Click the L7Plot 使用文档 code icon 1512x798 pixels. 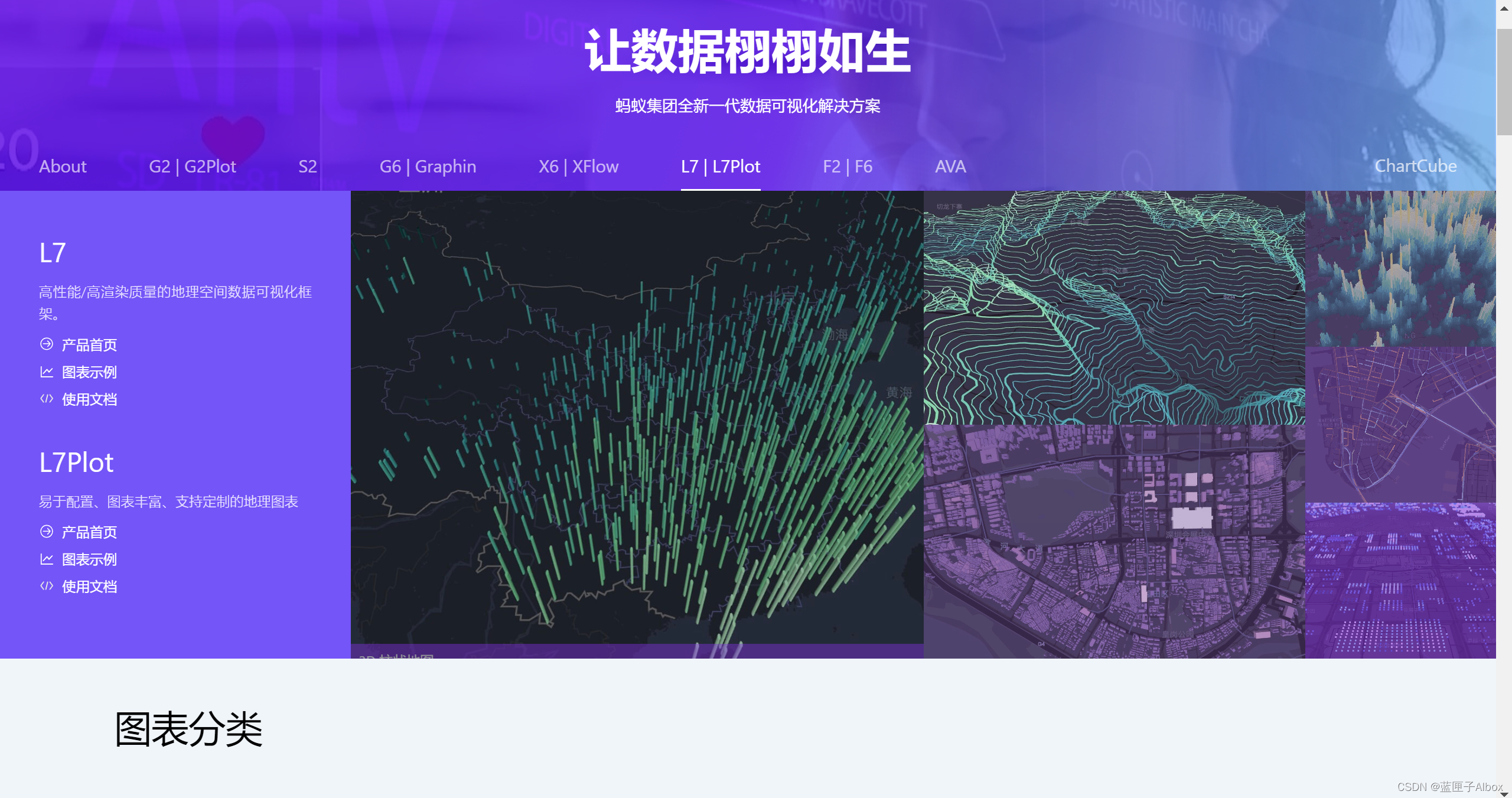(47, 586)
